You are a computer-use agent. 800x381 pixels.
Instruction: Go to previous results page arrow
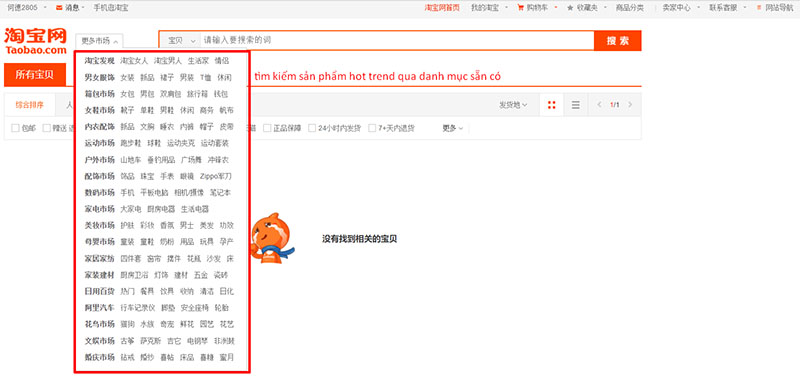click(599, 105)
